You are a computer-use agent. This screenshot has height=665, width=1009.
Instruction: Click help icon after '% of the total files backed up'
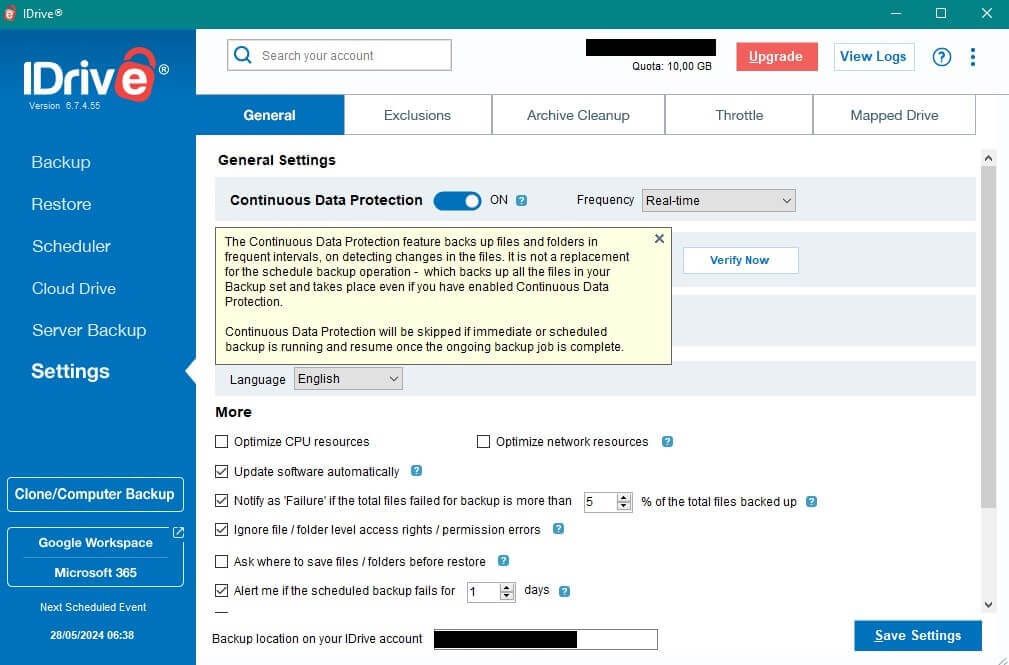tap(811, 501)
